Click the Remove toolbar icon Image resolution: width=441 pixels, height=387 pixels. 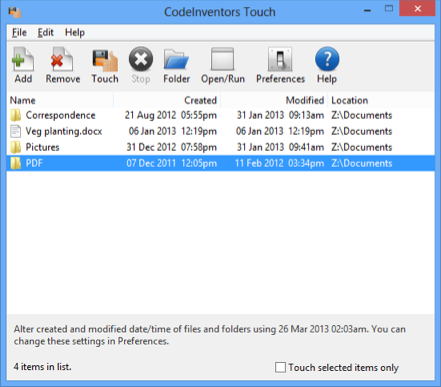click(x=62, y=59)
